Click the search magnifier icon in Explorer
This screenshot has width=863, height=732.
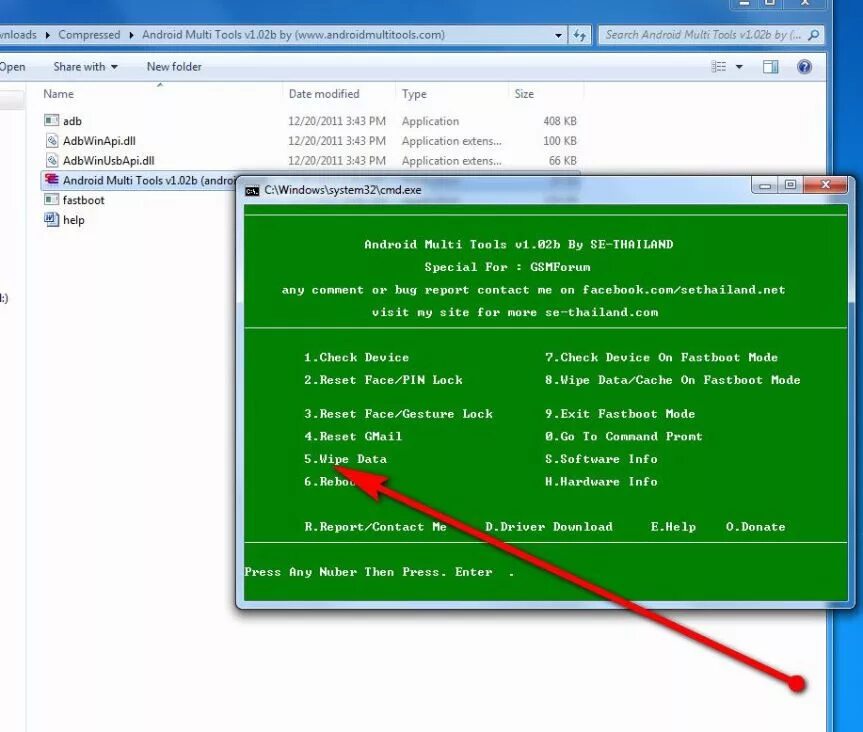click(x=813, y=35)
